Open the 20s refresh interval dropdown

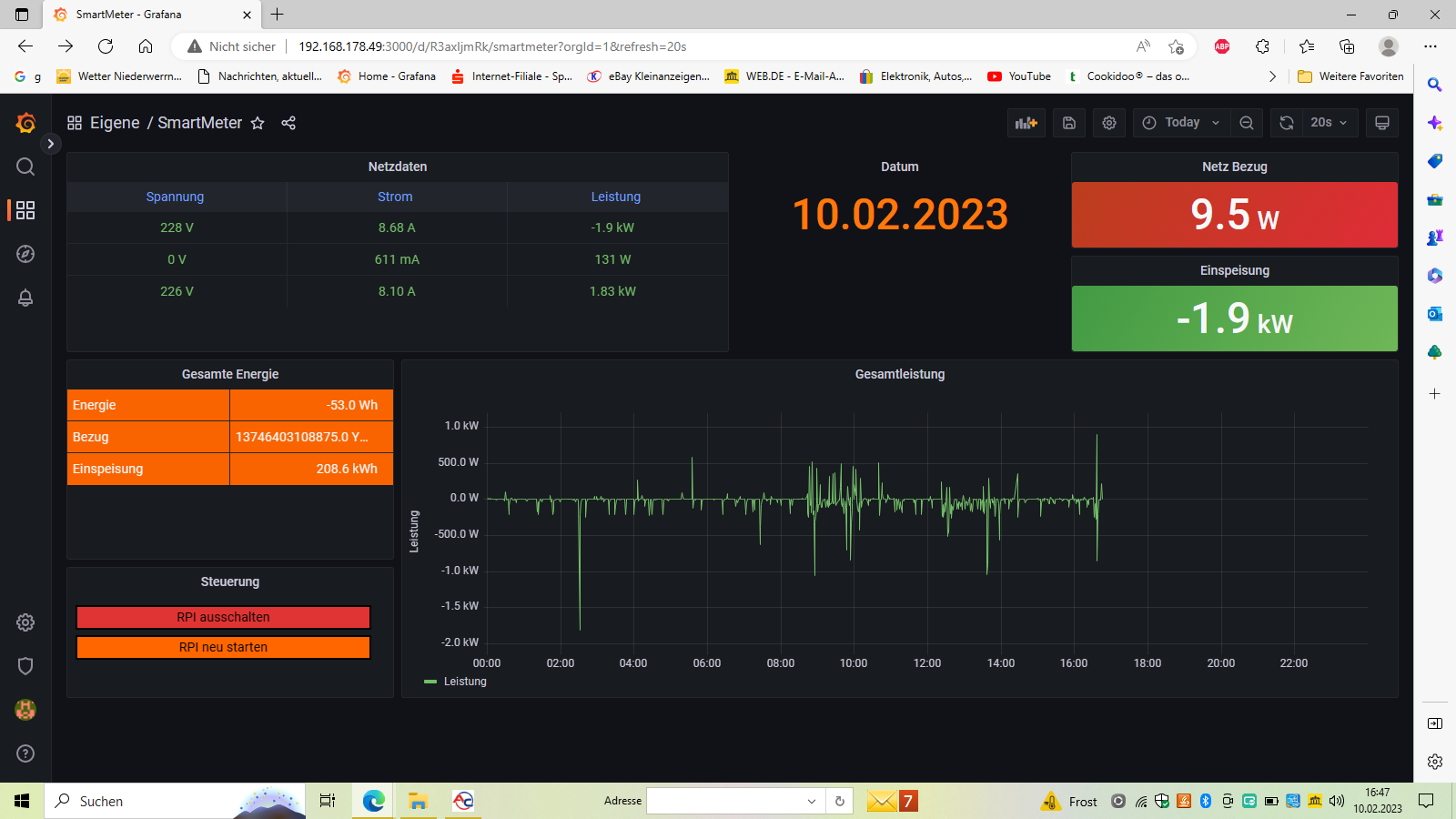[1329, 123]
